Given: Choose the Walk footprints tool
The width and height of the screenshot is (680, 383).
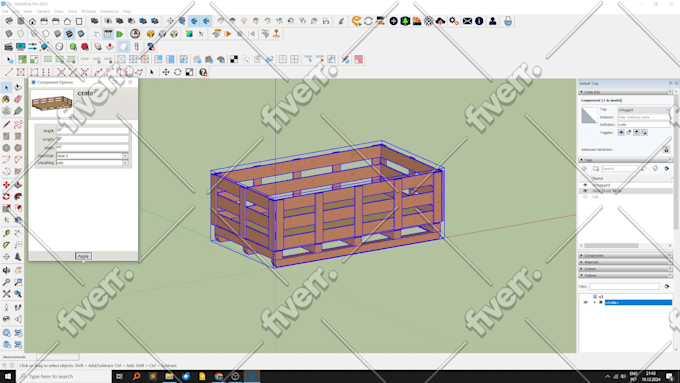Looking at the screenshot, I should pos(18,308).
